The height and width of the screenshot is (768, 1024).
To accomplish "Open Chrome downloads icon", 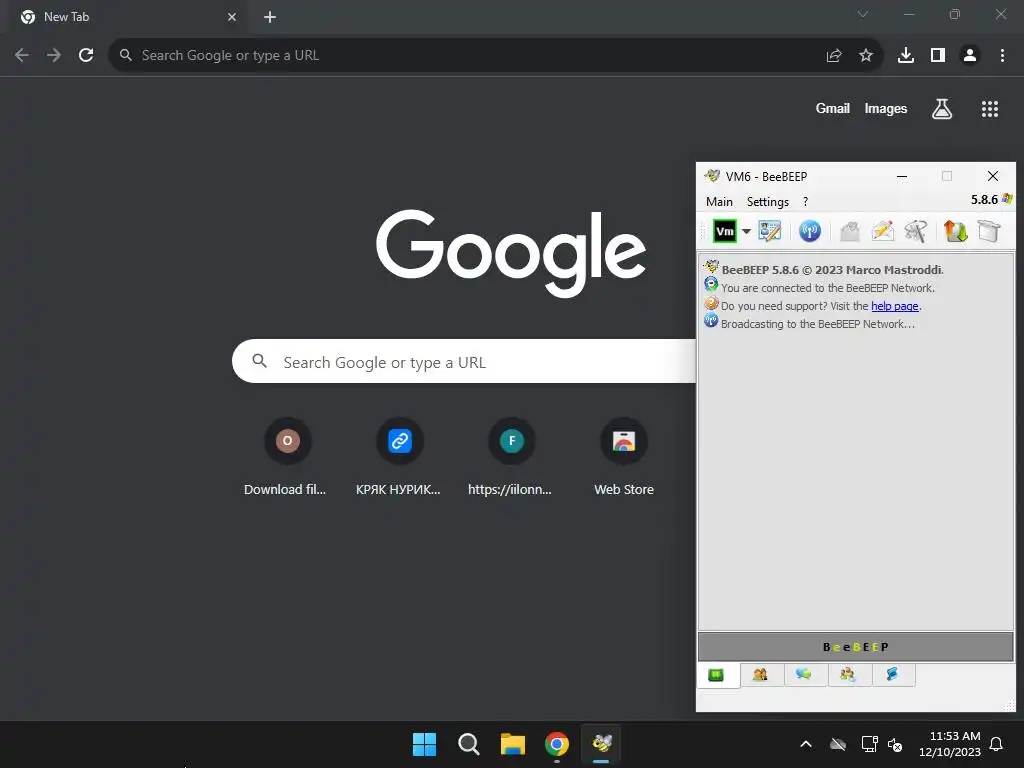I will click(x=906, y=56).
